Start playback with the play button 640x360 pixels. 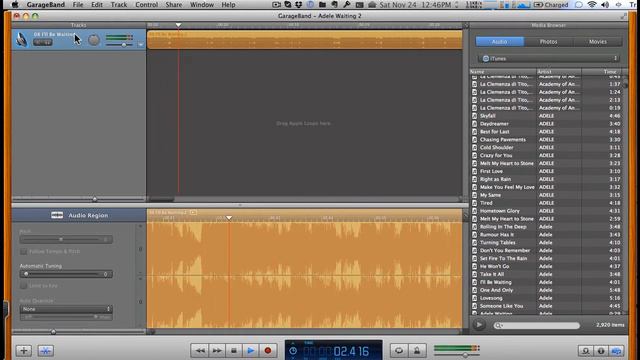[x=251, y=351]
